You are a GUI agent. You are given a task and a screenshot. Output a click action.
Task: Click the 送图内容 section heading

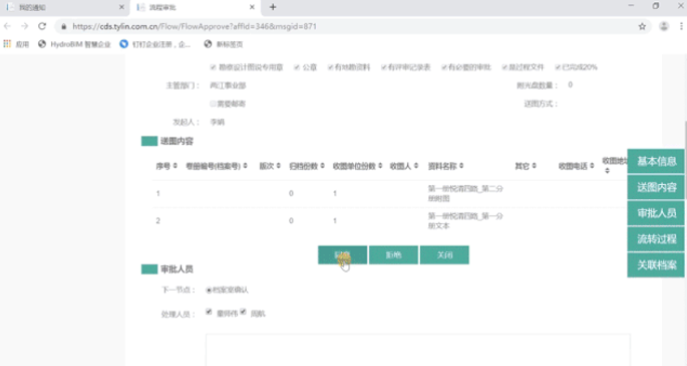pos(177,141)
